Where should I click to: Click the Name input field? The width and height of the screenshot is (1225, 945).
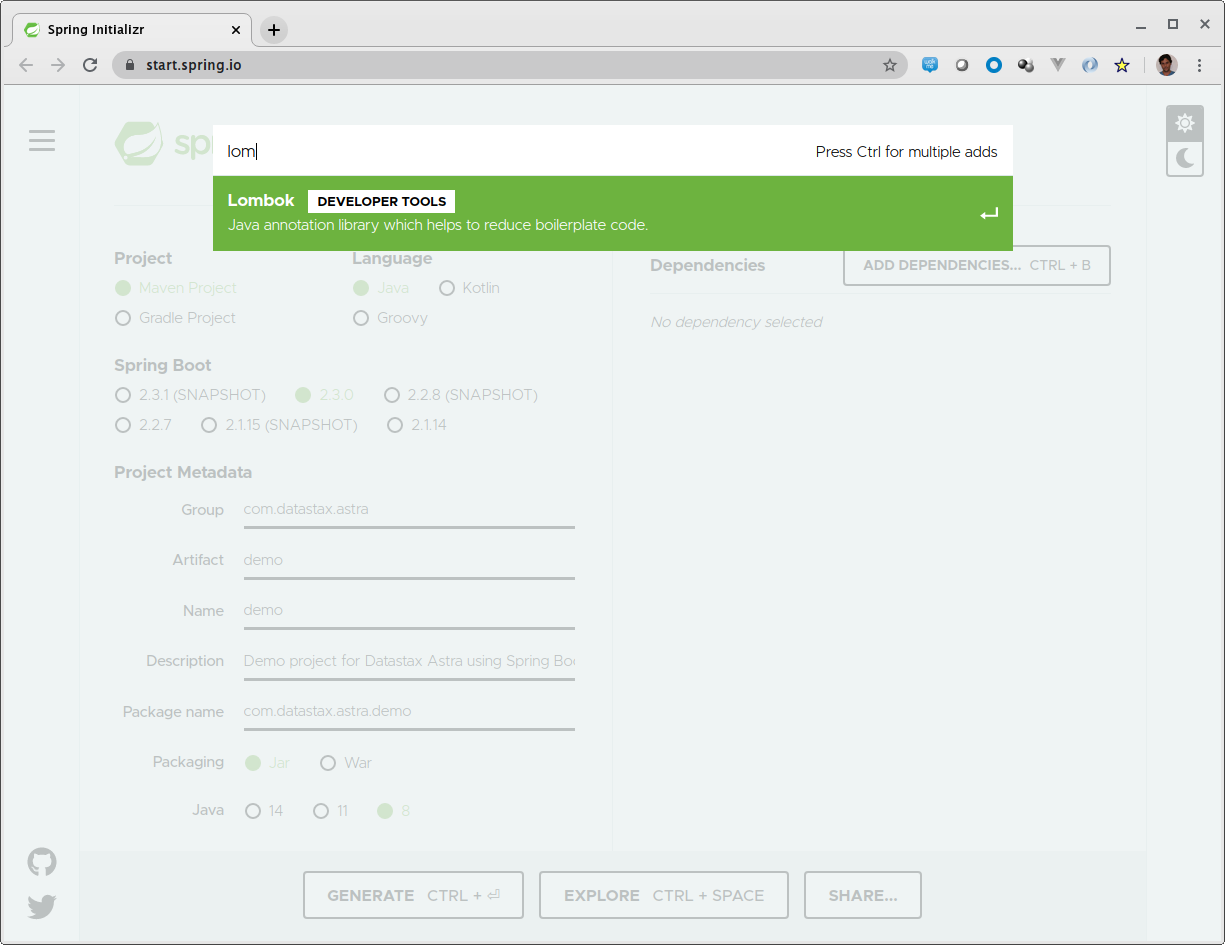pyautogui.click(x=409, y=610)
